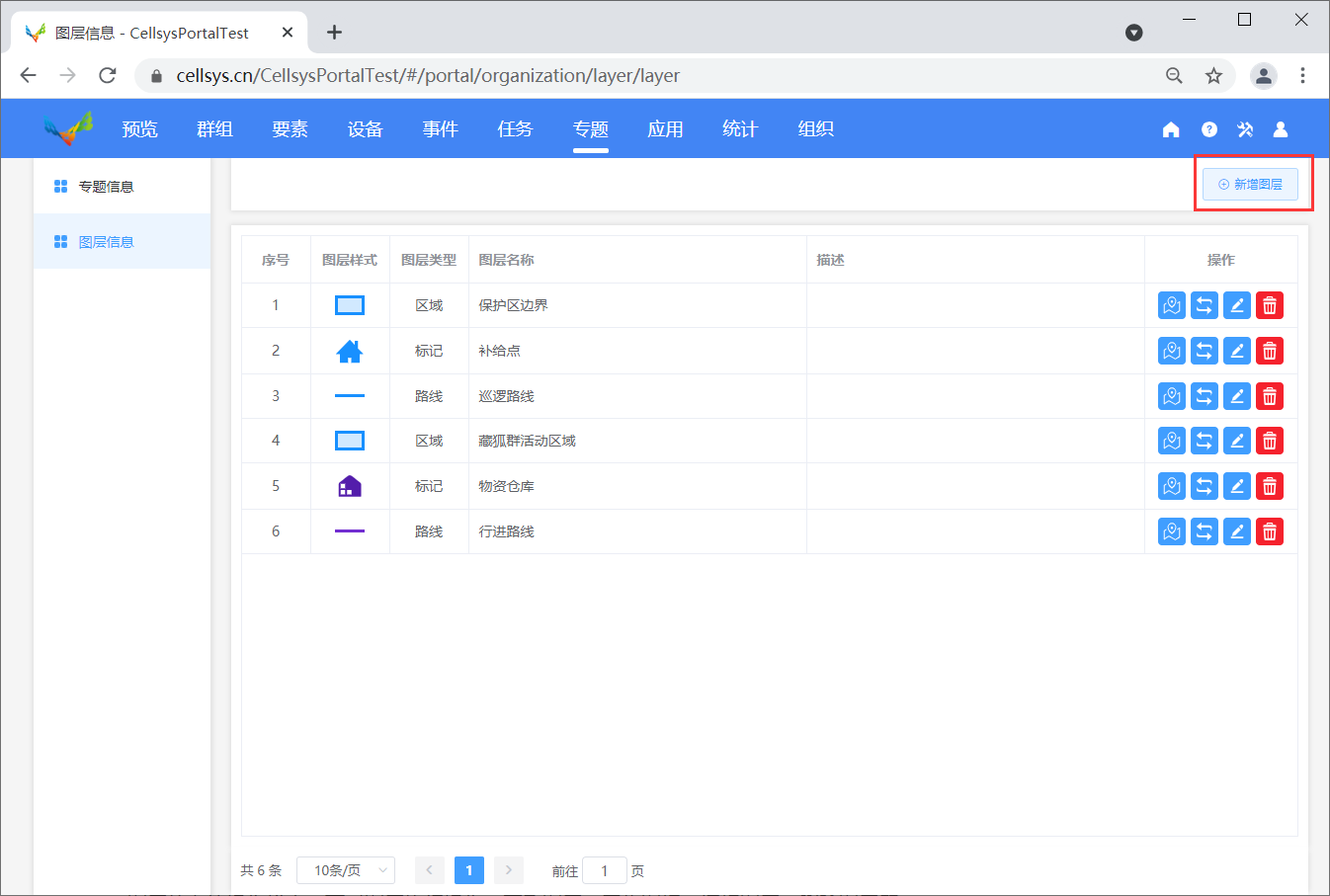Go to next page arrow
Screen dimensions: 1330x896
pos(509,870)
